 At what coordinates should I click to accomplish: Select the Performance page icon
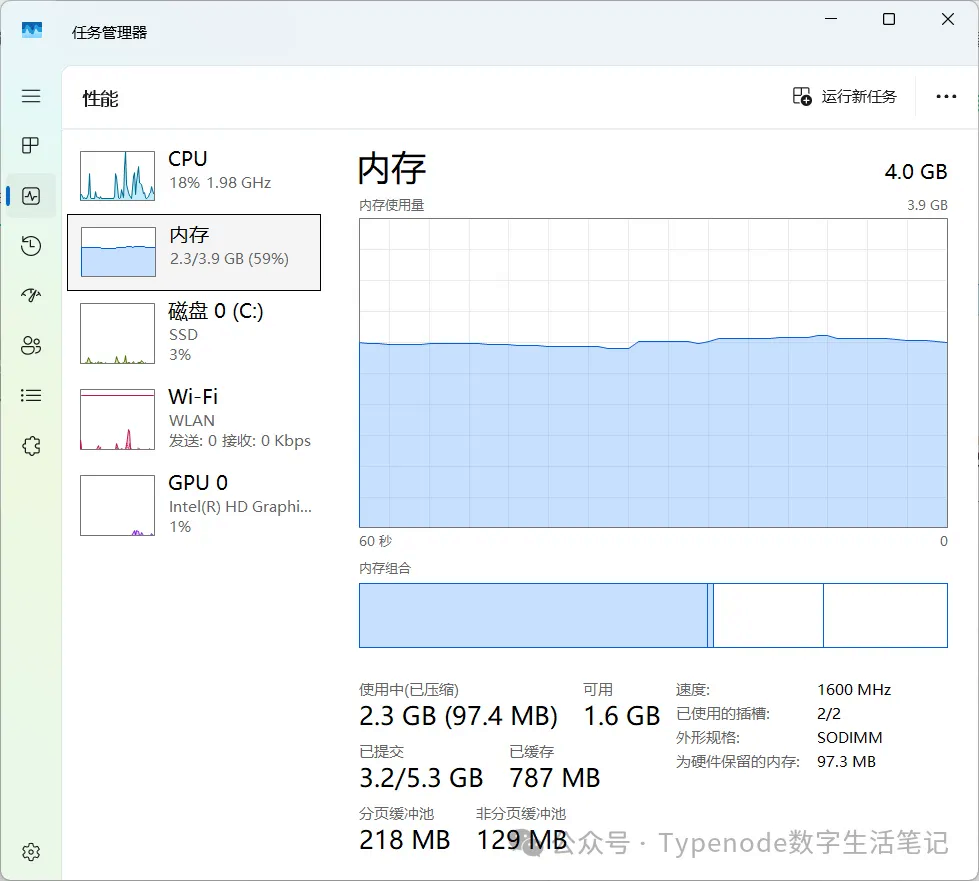coord(31,196)
